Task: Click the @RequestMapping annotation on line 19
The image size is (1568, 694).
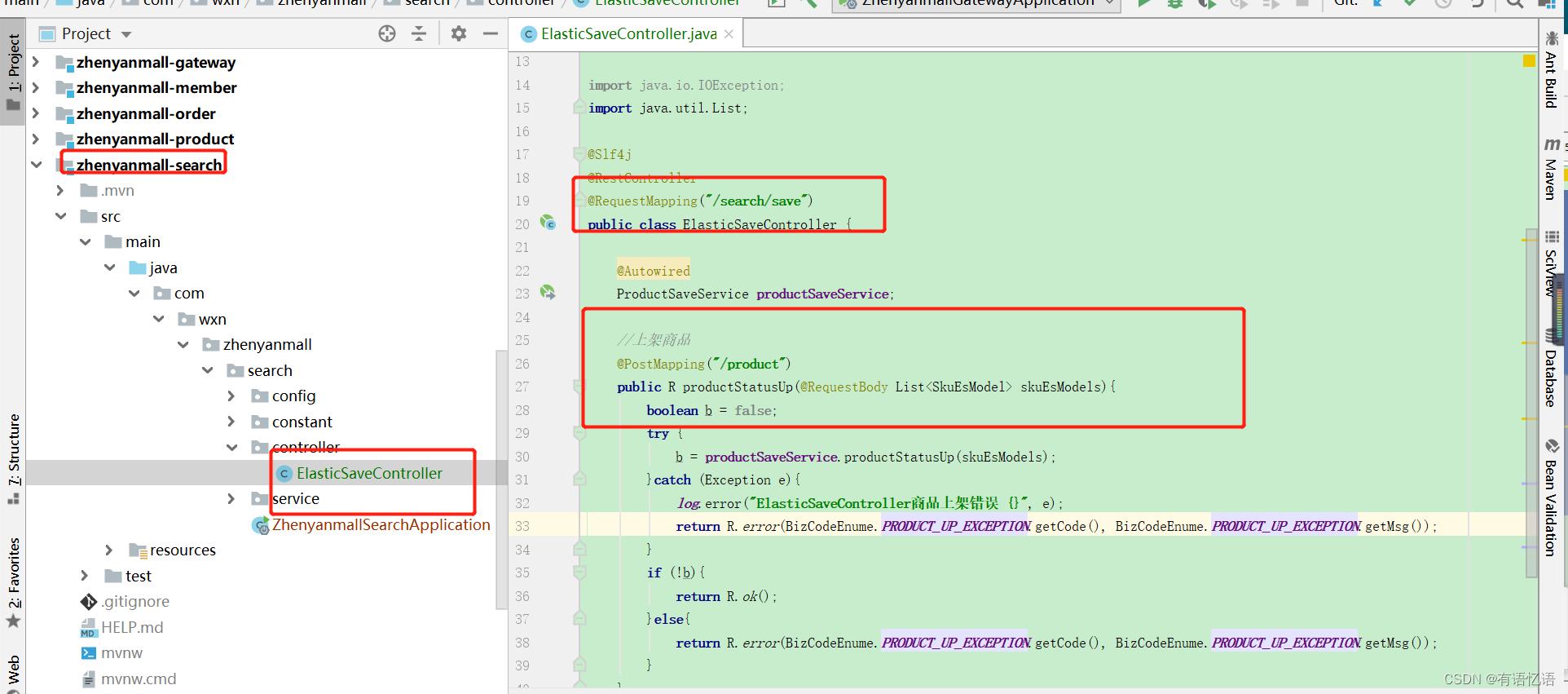Action: coord(643,201)
